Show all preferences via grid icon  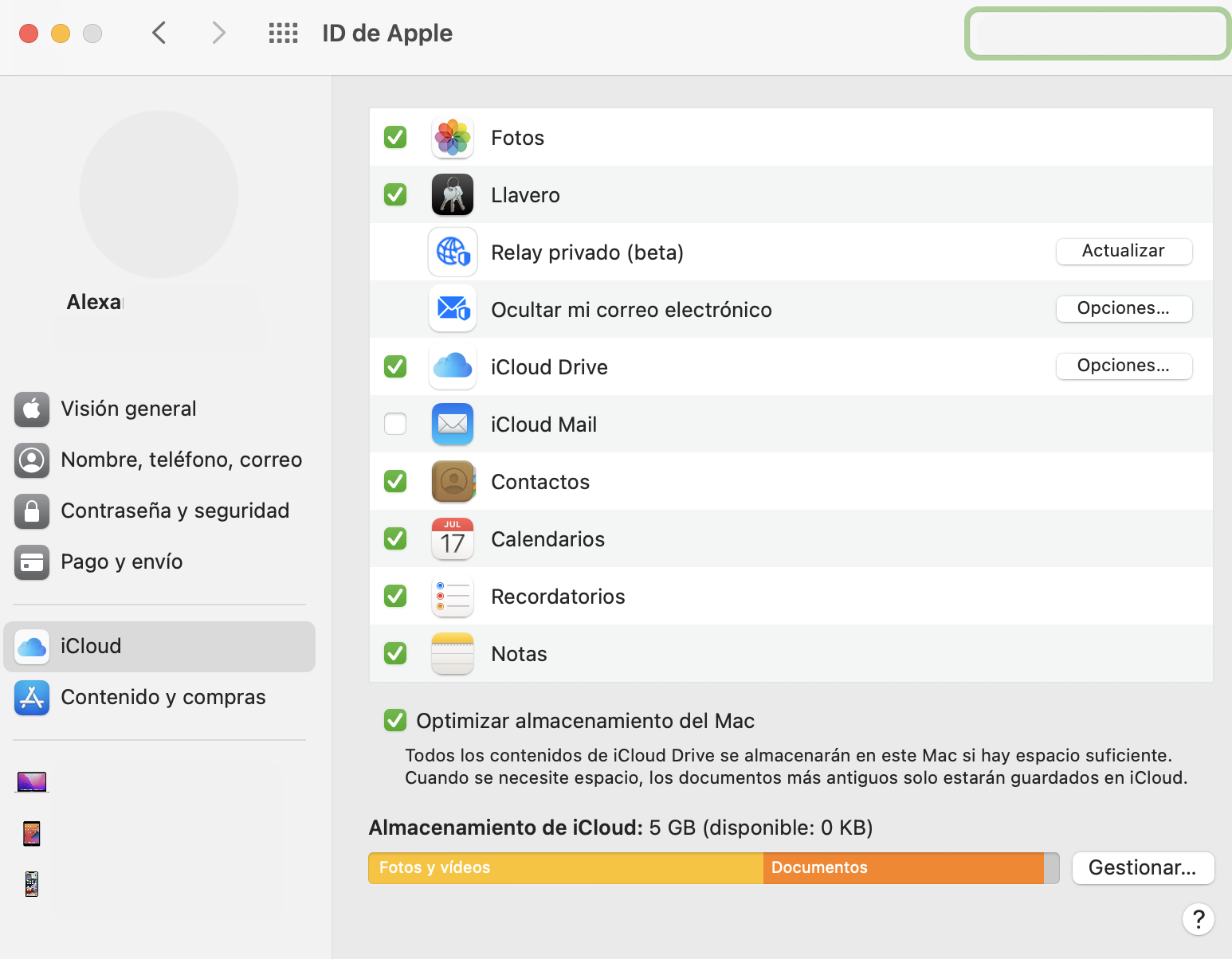pyautogui.click(x=283, y=33)
